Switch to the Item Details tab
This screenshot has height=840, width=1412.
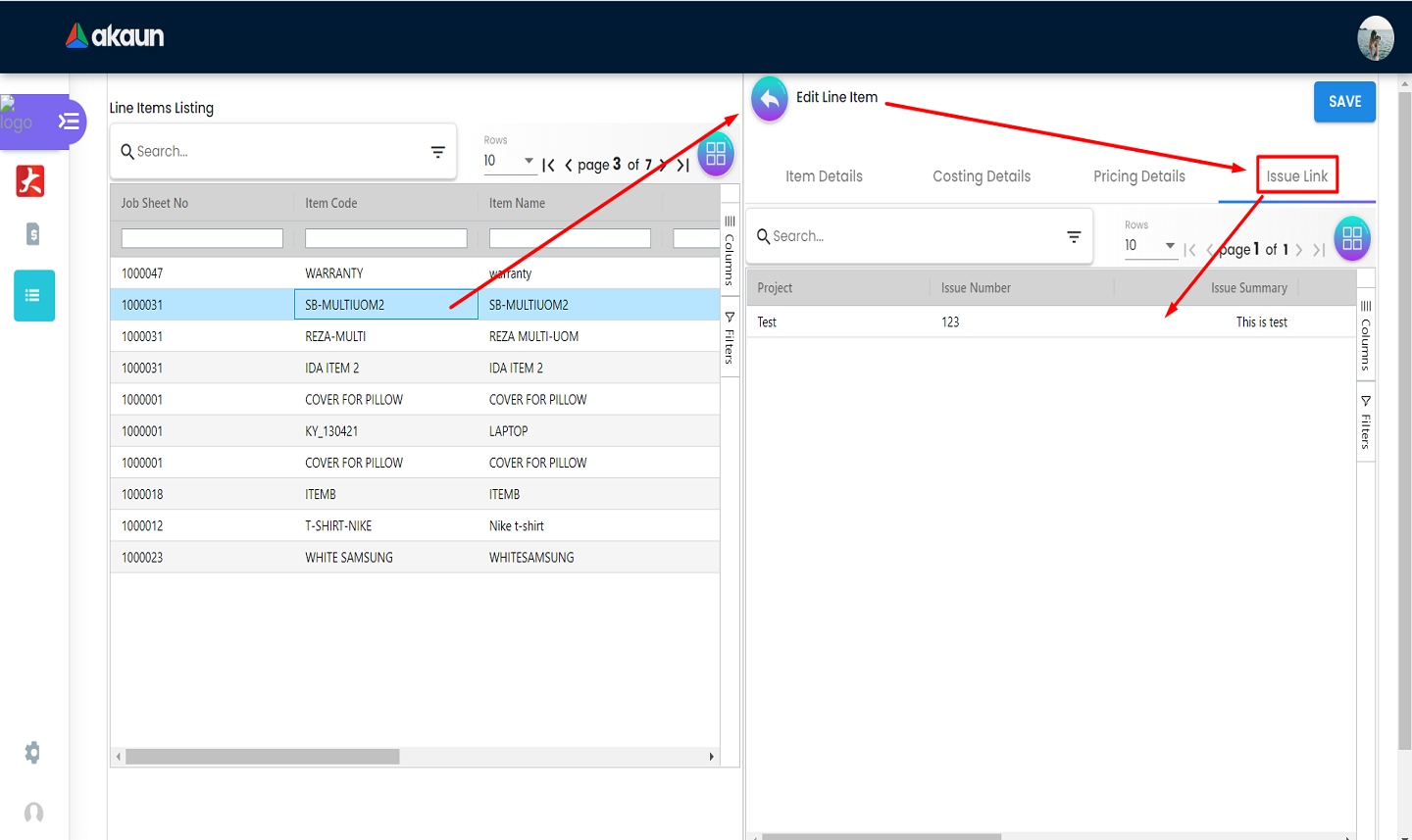824,176
